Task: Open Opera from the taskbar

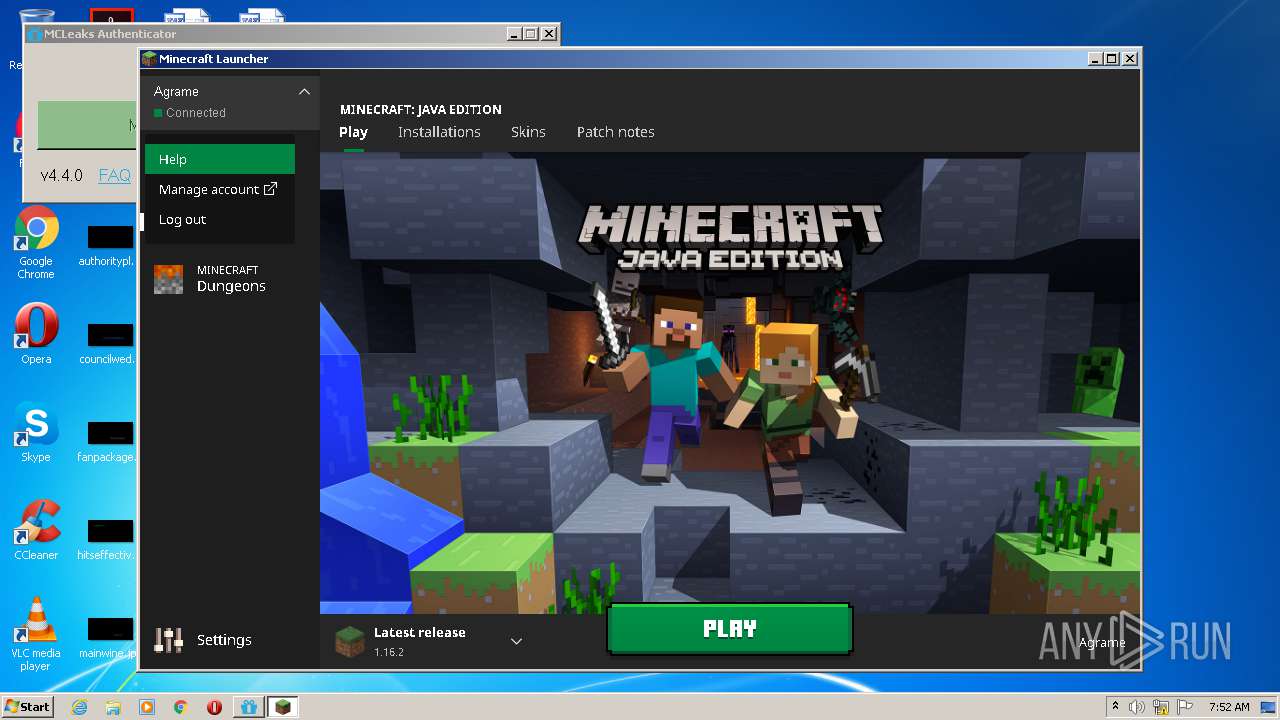Action: point(214,707)
